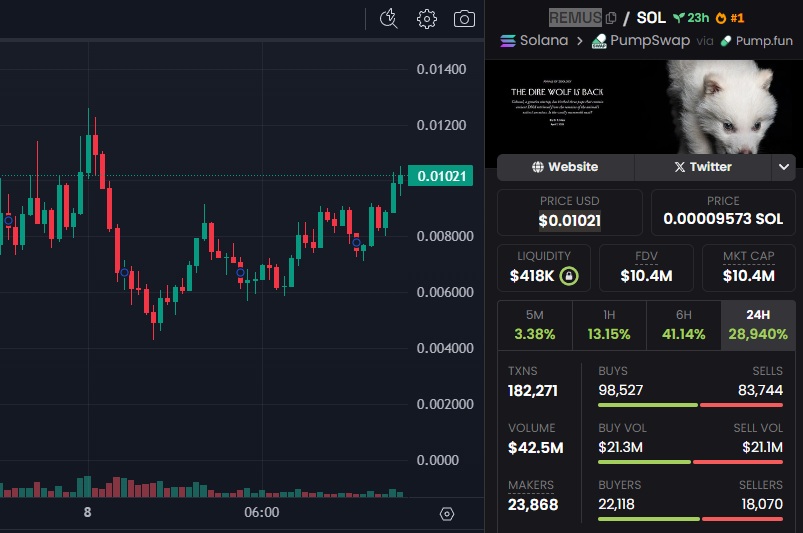Click the 06:00 time axis label
This screenshot has width=803, height=533.
tap(262, 513)
